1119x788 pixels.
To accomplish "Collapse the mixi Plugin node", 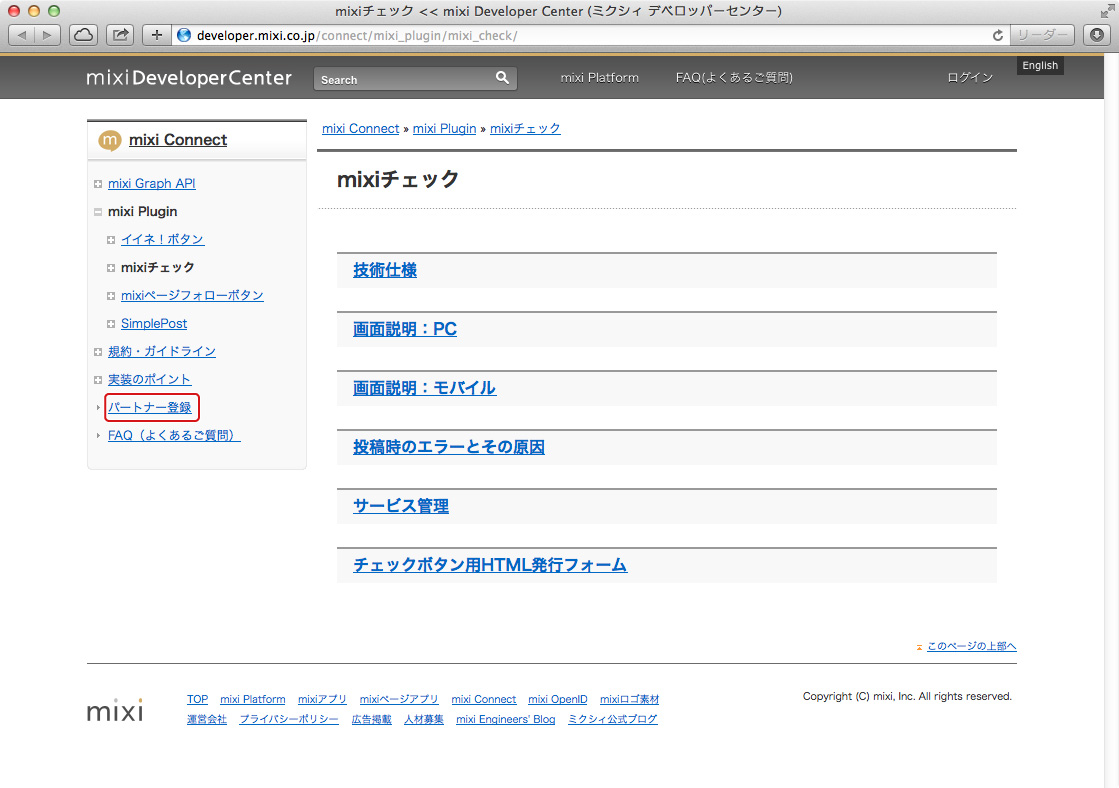I will [x=98, y=212].
